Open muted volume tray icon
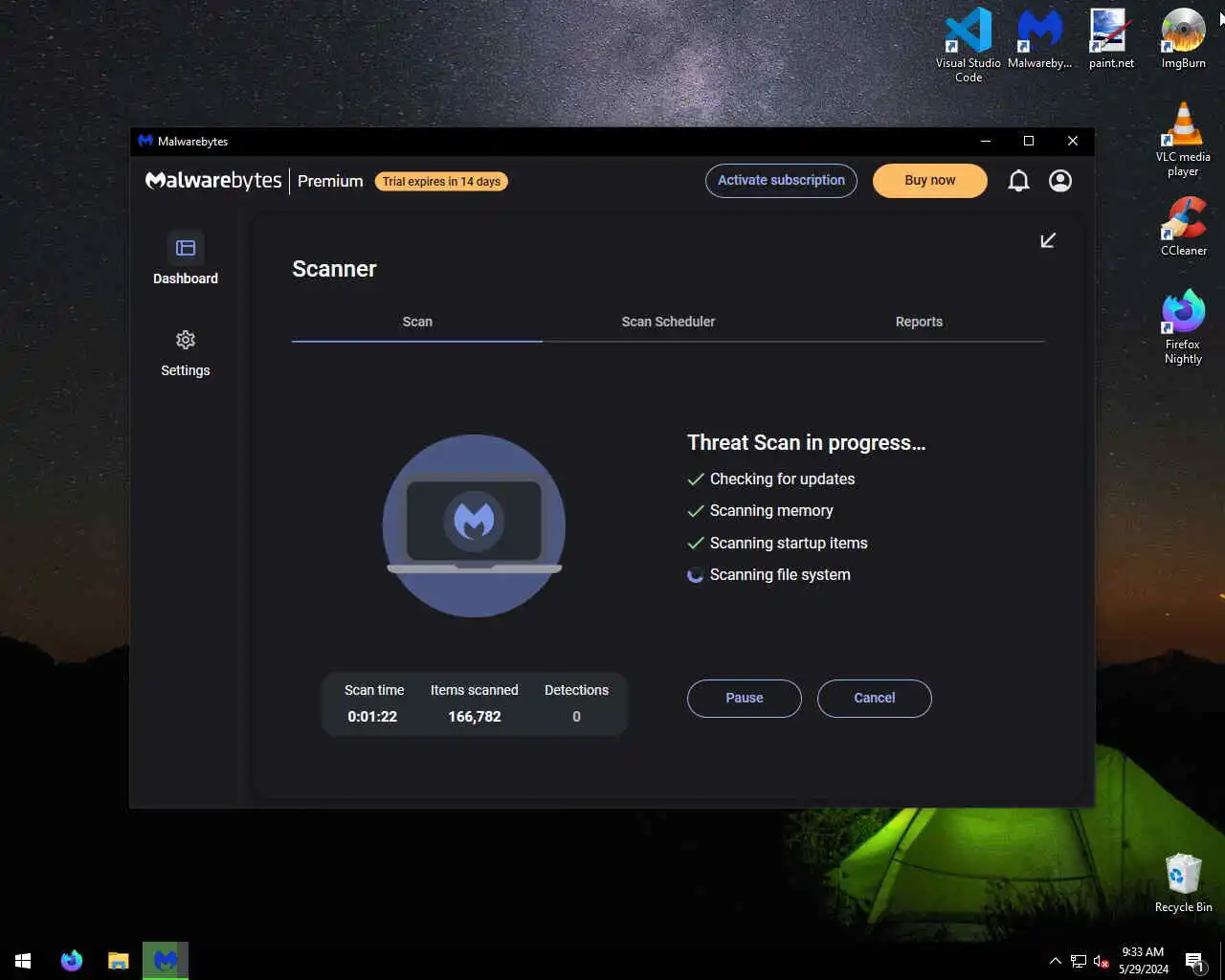This screenshot has height=980, width=1225. [x=1102, y=961]
